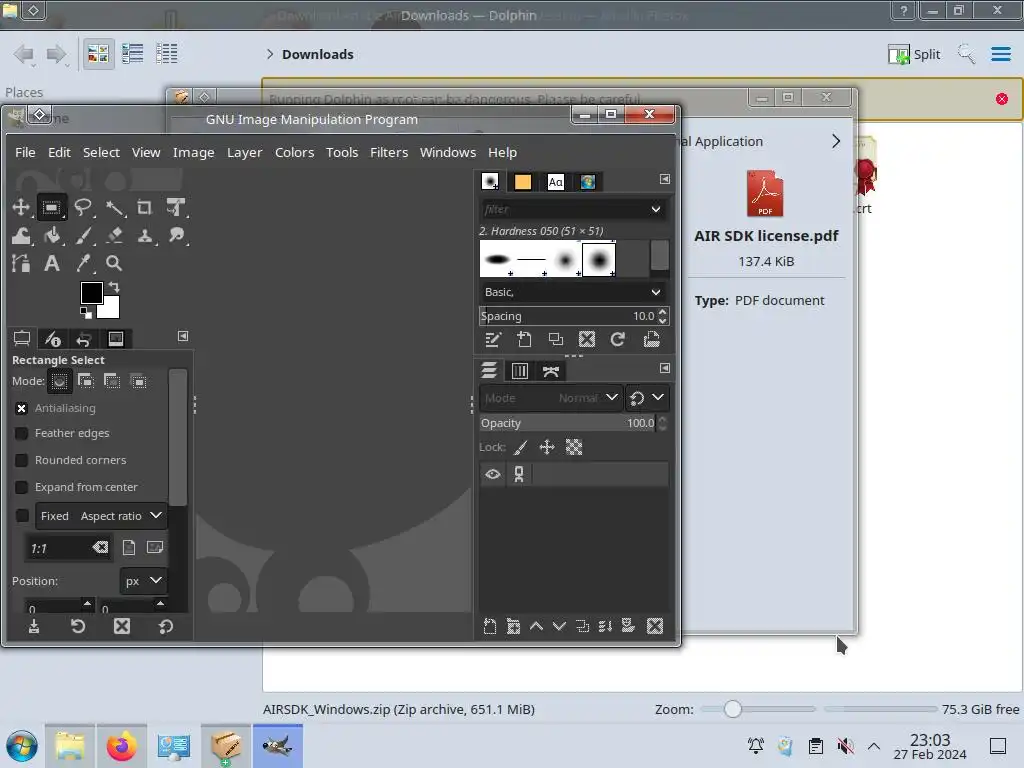Clear the 1:1 aspect ratio field

pos(100,547)
